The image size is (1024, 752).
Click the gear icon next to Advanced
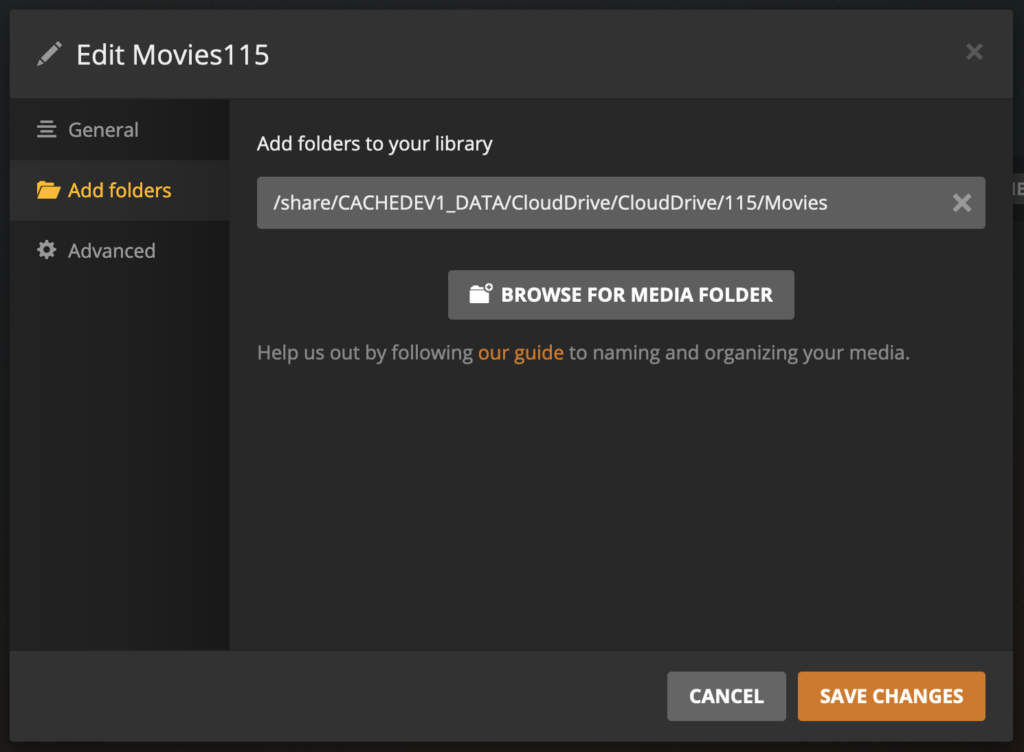click(46, 250)
